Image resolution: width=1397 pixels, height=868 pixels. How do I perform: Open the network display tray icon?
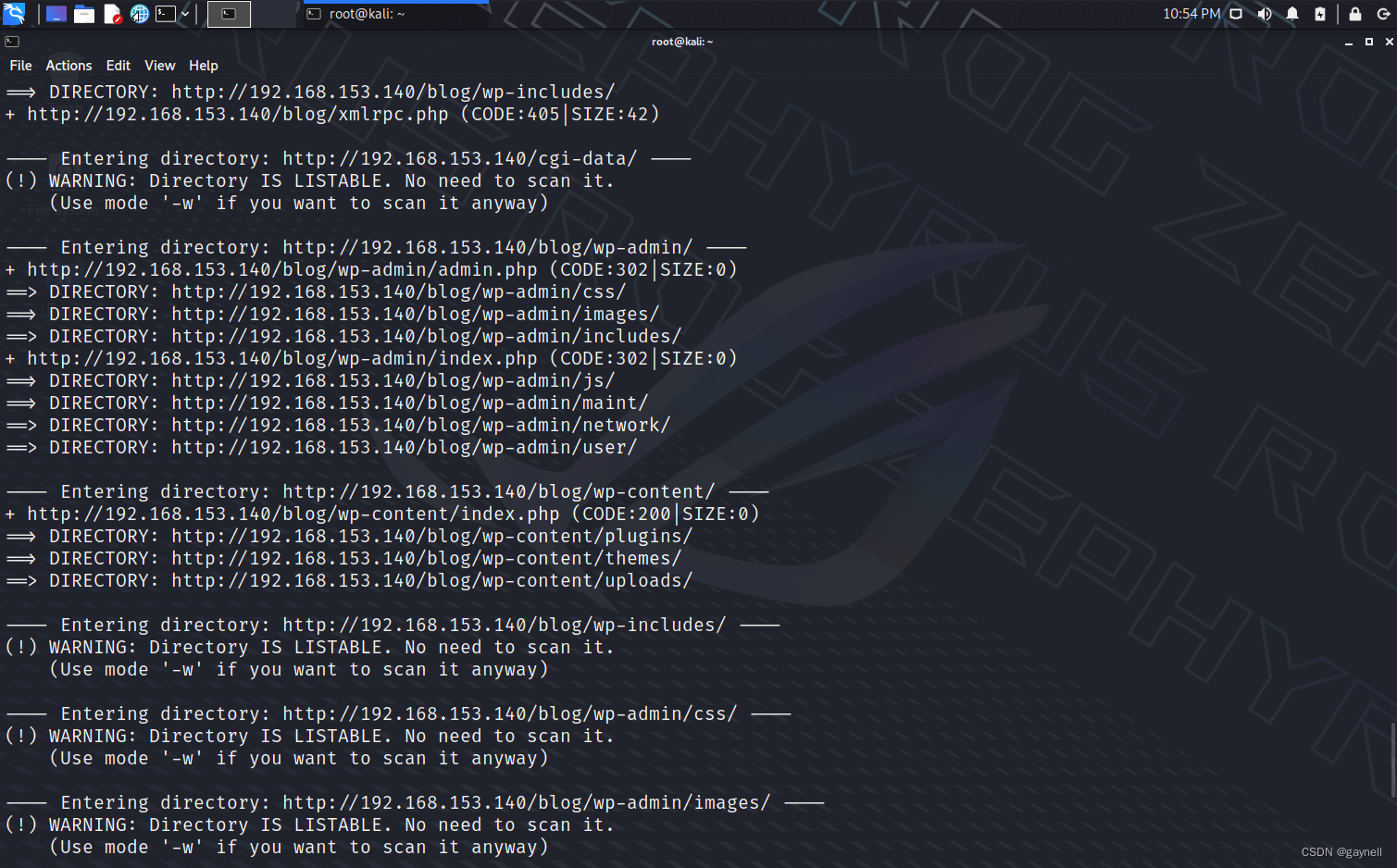tap(1236, 14)
